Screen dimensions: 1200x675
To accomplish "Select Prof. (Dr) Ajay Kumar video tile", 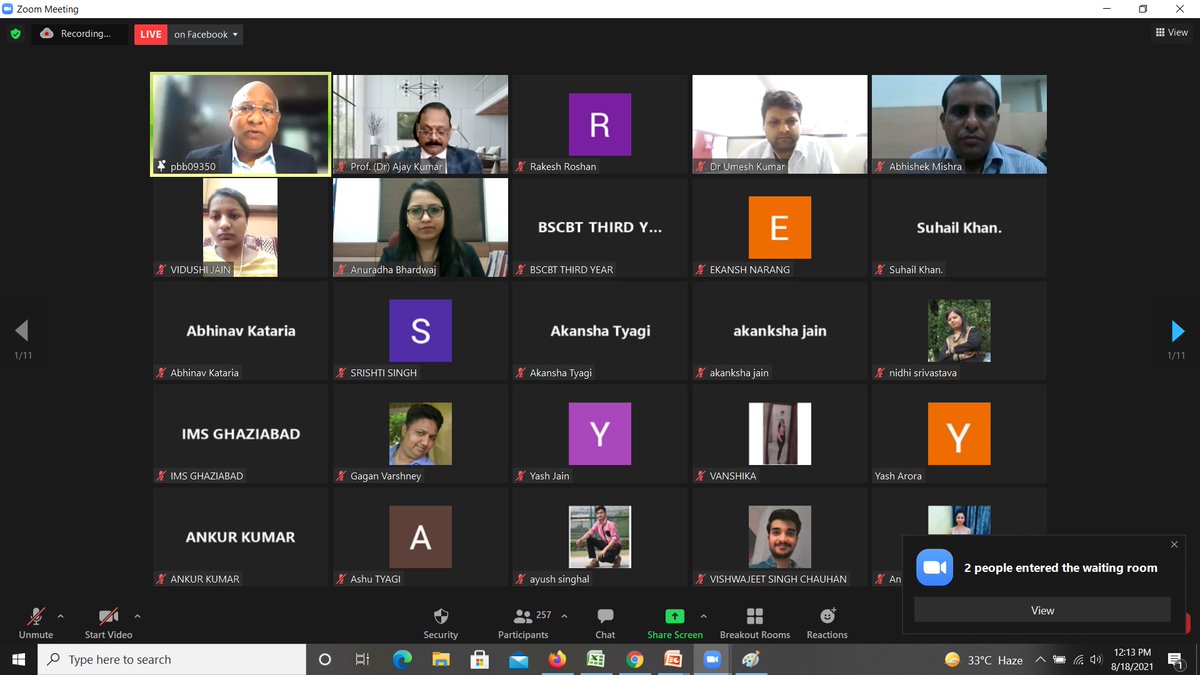I will click(x=420, y=124).
